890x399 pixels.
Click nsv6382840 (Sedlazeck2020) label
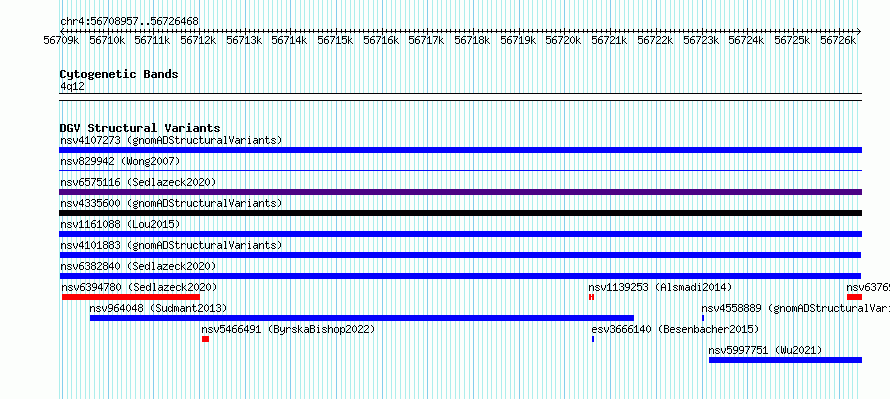138,266
